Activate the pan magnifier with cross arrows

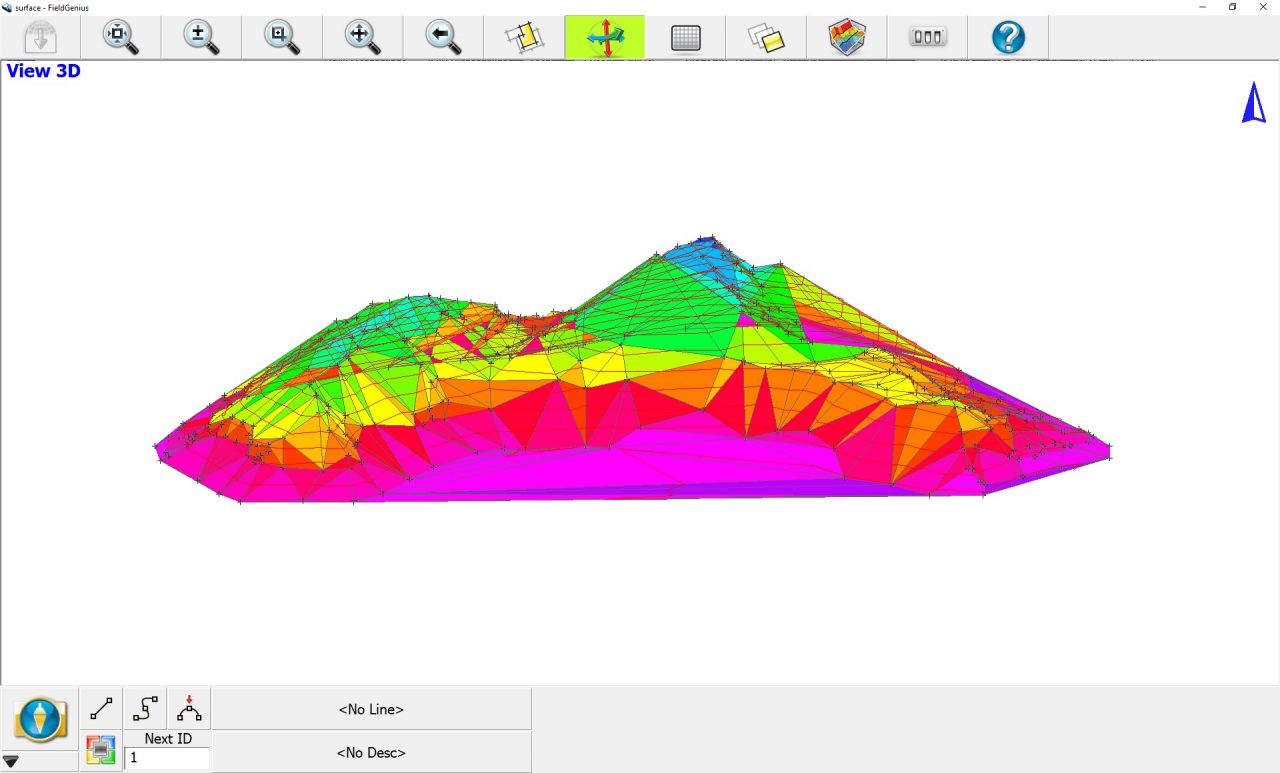pos(362,37)
